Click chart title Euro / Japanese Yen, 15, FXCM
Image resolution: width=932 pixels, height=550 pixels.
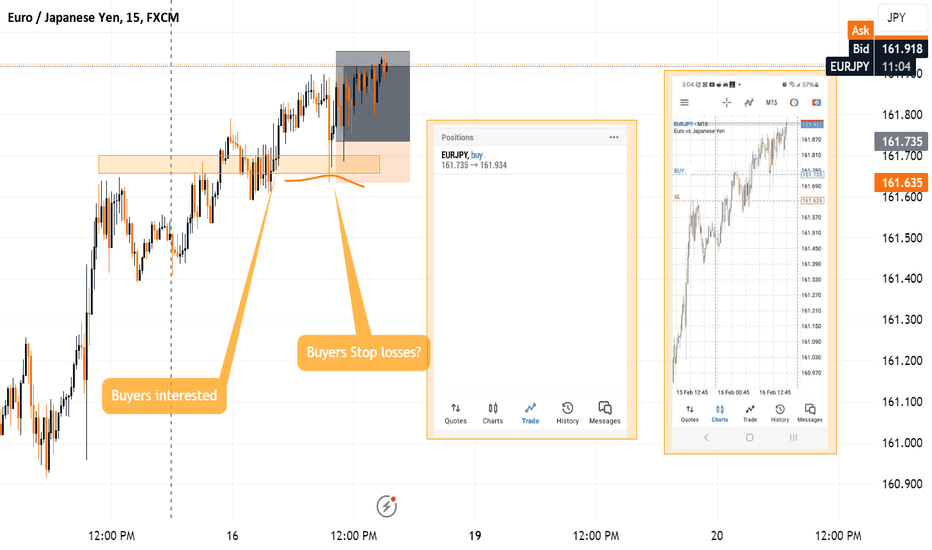pyautogui.click(x=93, y=17)
